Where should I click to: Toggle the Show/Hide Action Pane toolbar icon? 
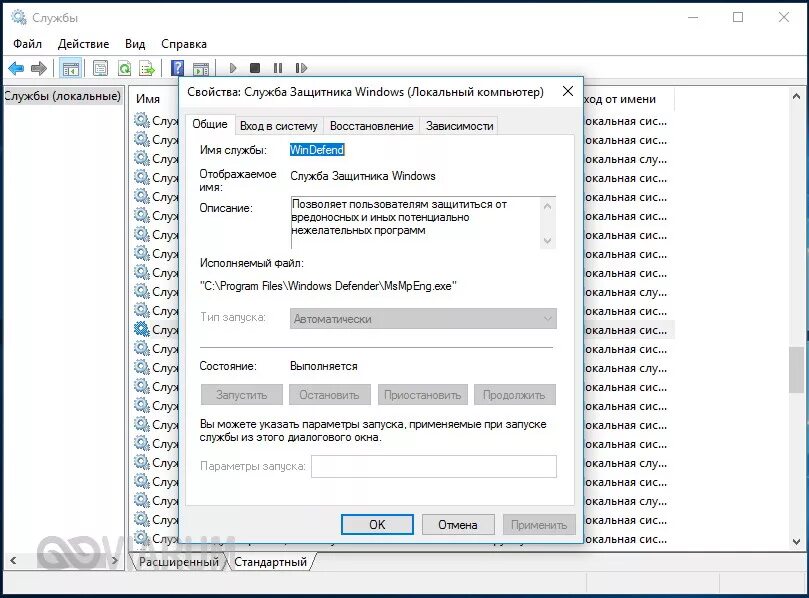201,68
